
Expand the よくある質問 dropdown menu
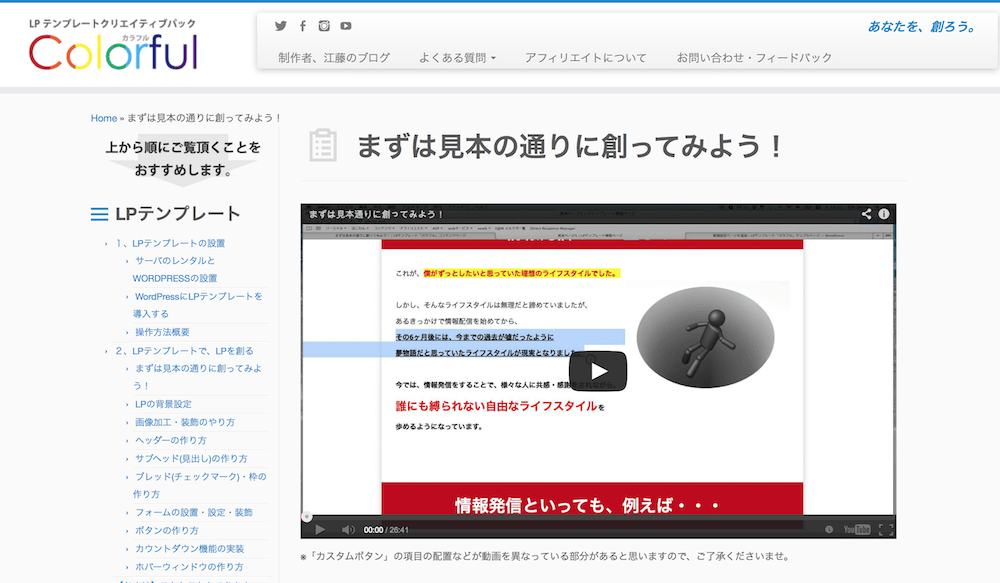(x=458, y=58)
